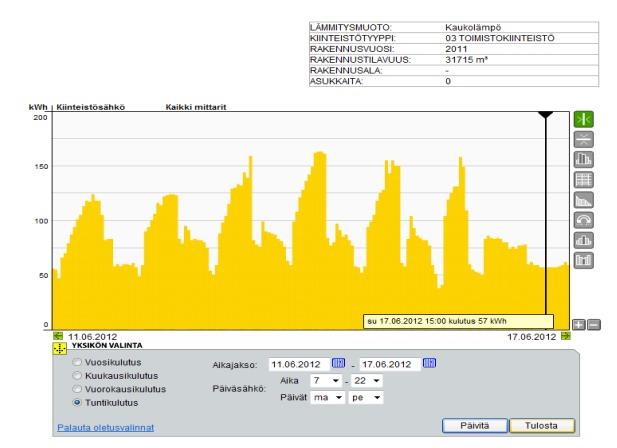Select Kuukausikulutus radio button

77,376
